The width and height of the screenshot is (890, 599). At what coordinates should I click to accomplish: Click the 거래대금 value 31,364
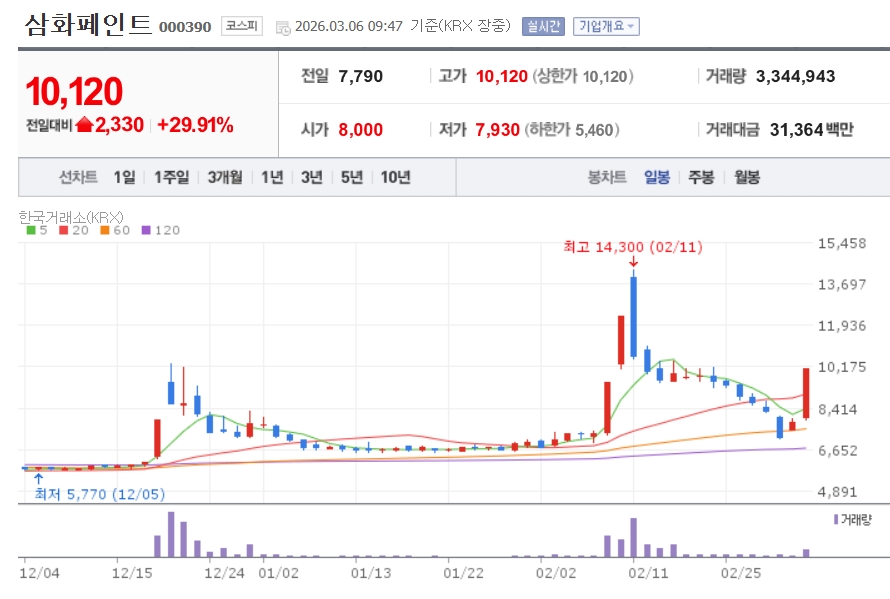[796, 130]
